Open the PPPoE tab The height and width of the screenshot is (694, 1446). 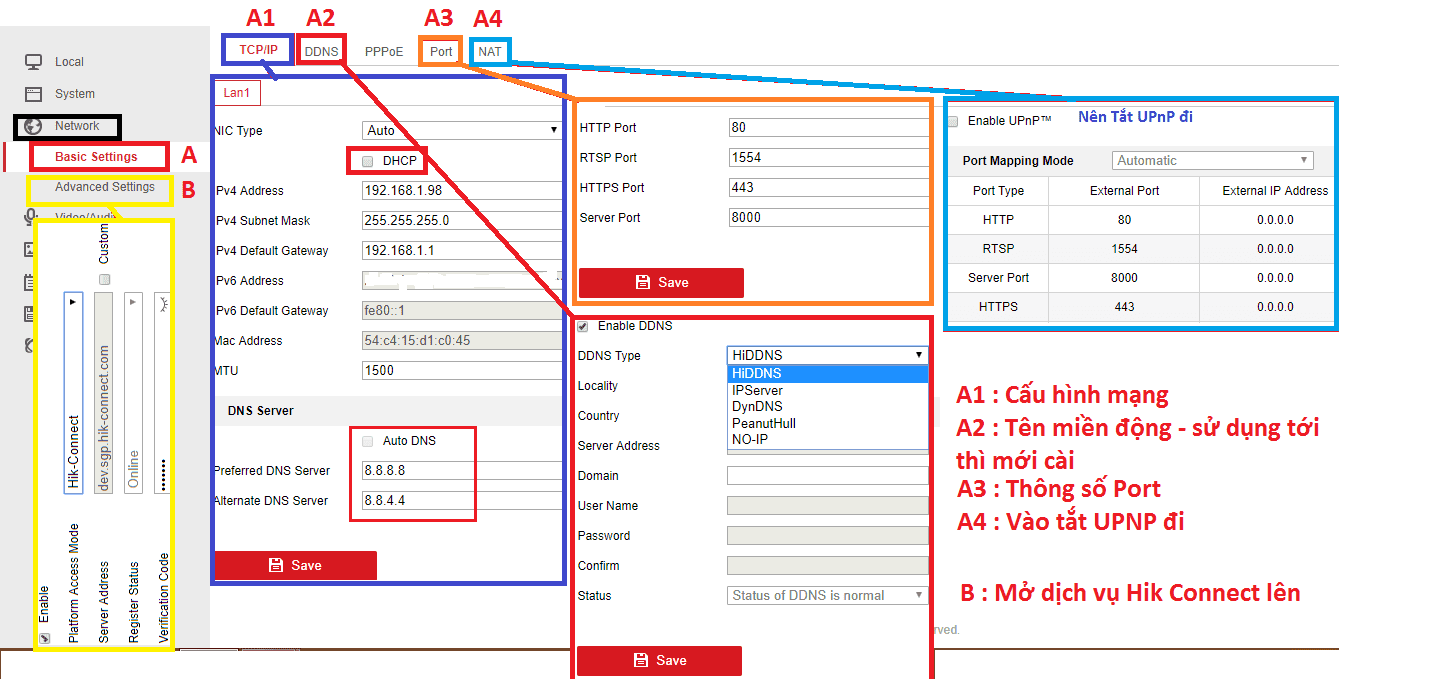coord(384,51)
